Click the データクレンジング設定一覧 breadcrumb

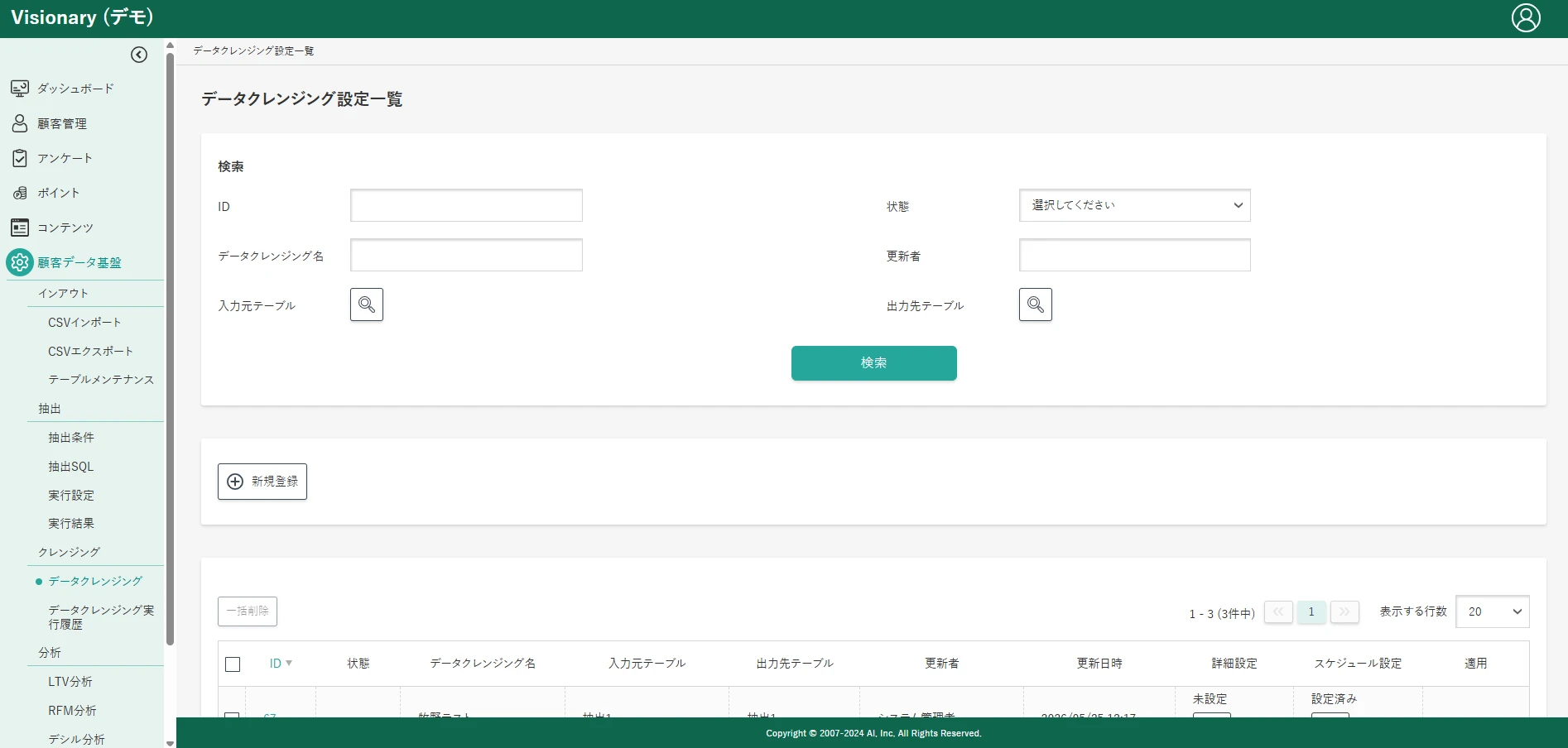coord(253,51)
